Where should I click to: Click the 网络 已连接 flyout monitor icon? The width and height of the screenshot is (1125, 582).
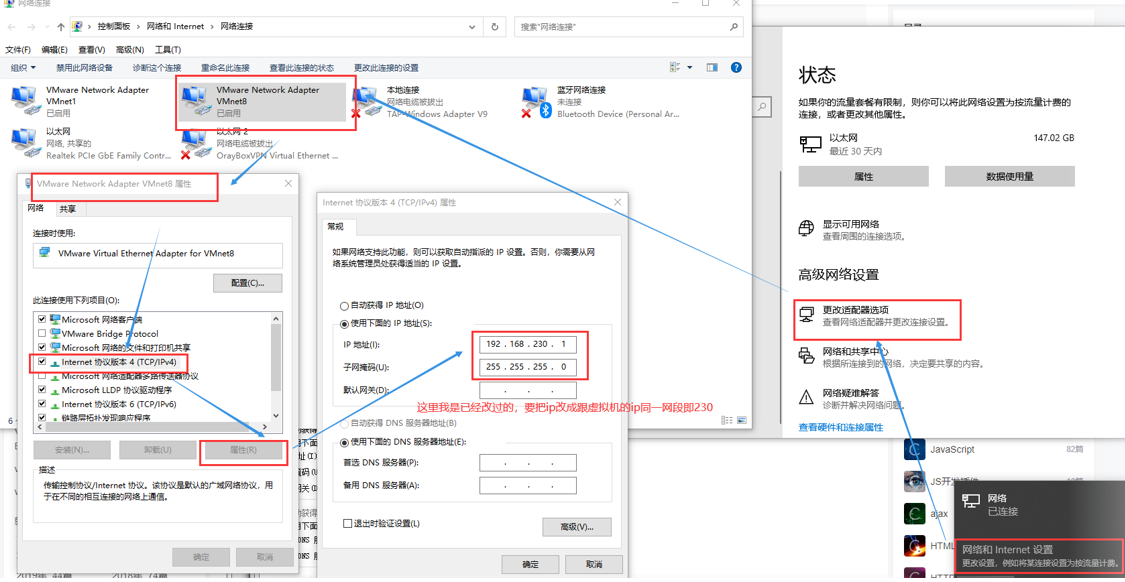[x=971, y=502]
